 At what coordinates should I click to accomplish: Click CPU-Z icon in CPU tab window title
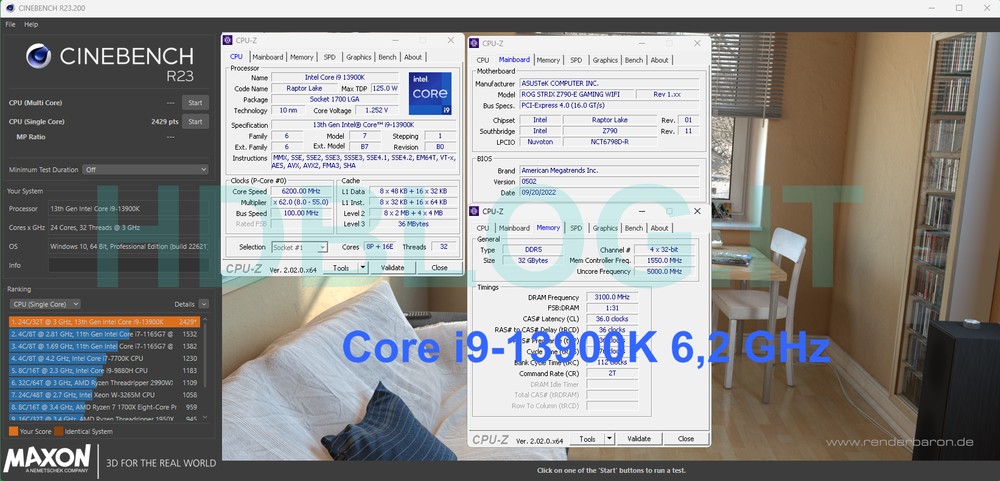[228, 40]
